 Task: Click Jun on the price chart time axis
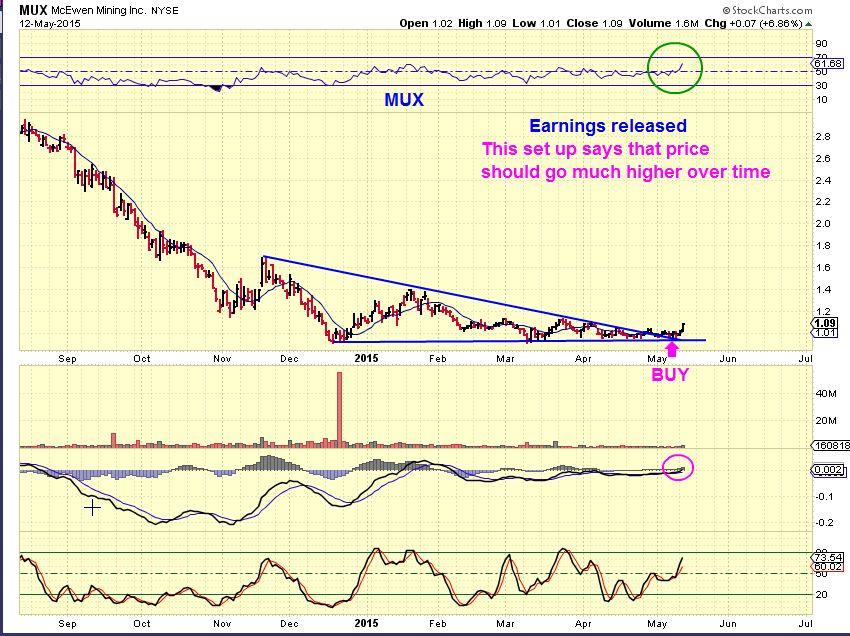point(728,358)
